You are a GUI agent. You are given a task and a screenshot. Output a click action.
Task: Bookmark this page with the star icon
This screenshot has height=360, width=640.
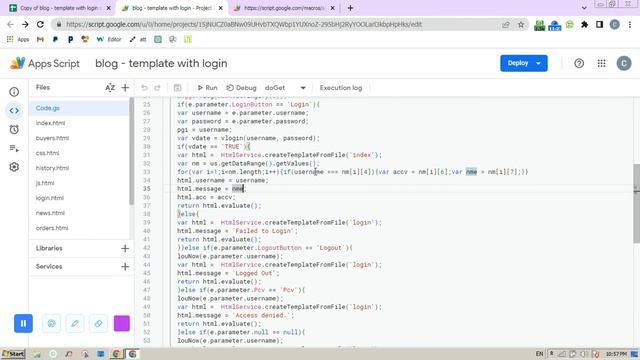click(x=521, y=24)
